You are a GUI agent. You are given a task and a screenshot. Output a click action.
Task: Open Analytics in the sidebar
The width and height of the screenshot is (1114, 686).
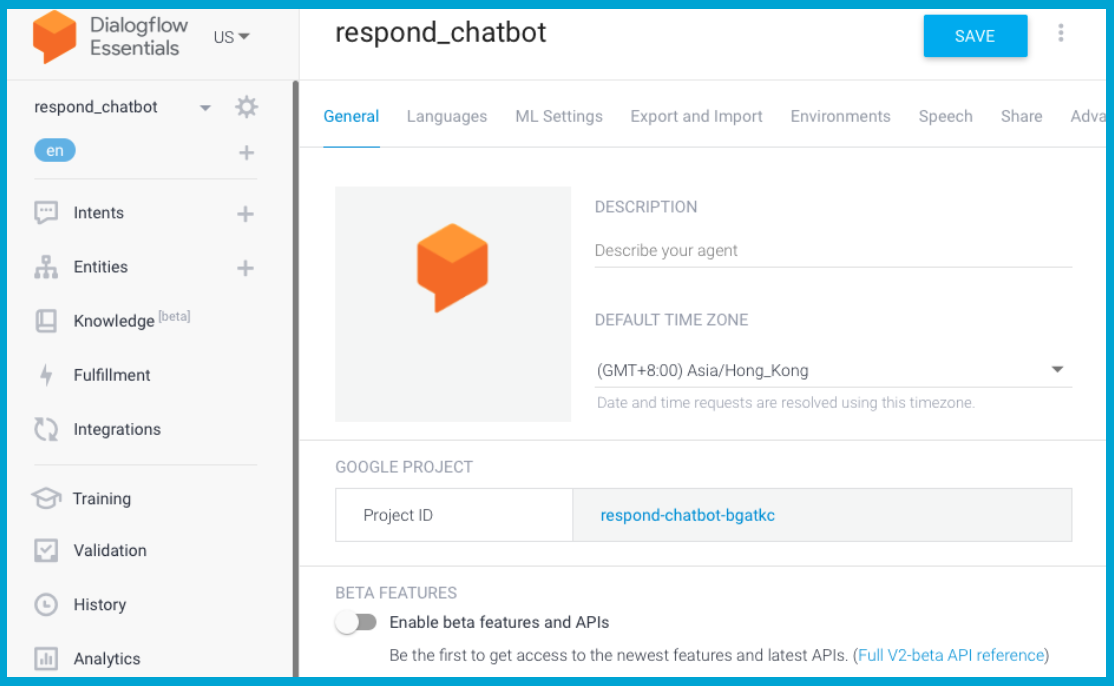click(107, 658)
